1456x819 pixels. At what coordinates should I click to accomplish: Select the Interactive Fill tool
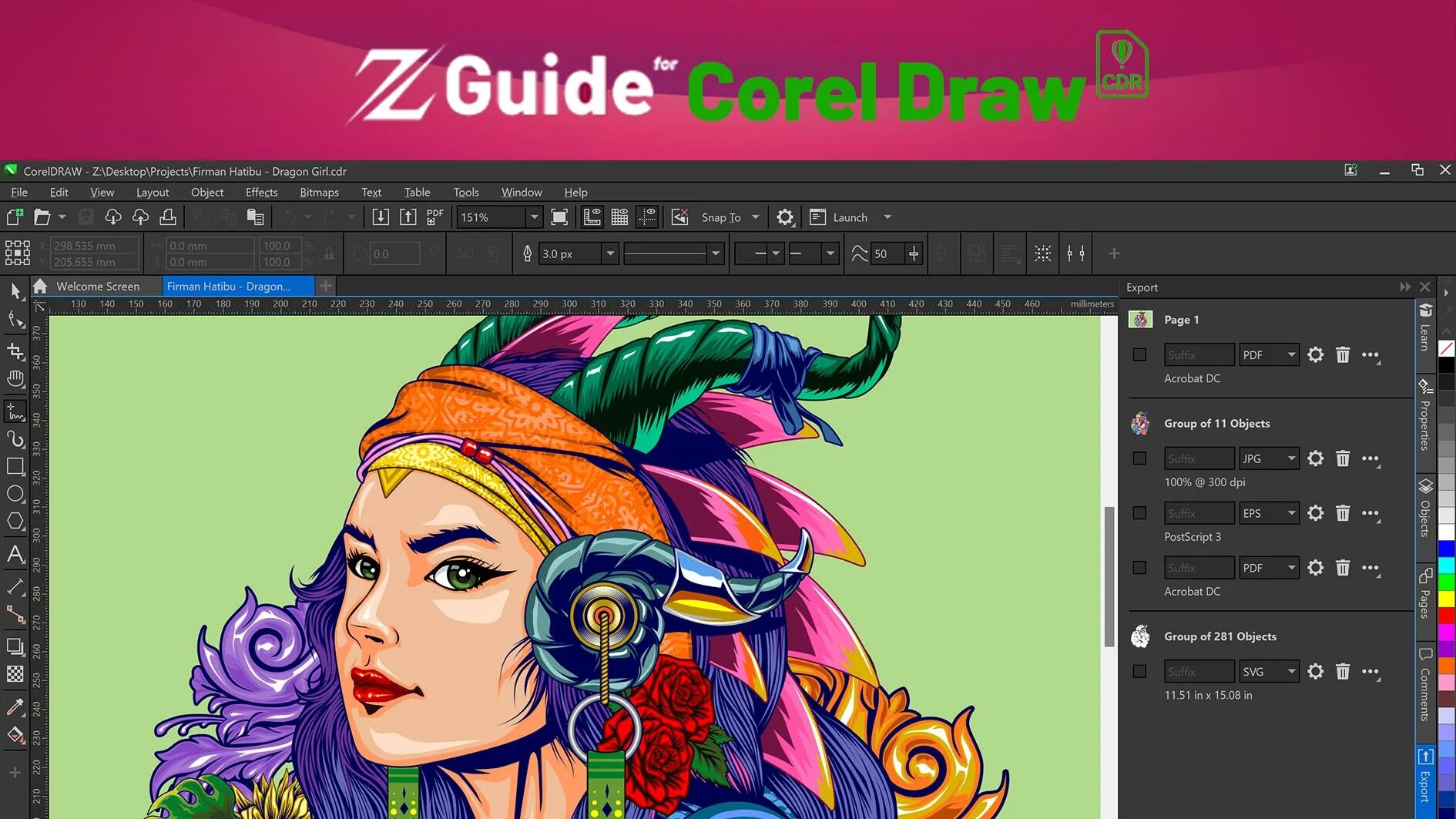[15, 735]
